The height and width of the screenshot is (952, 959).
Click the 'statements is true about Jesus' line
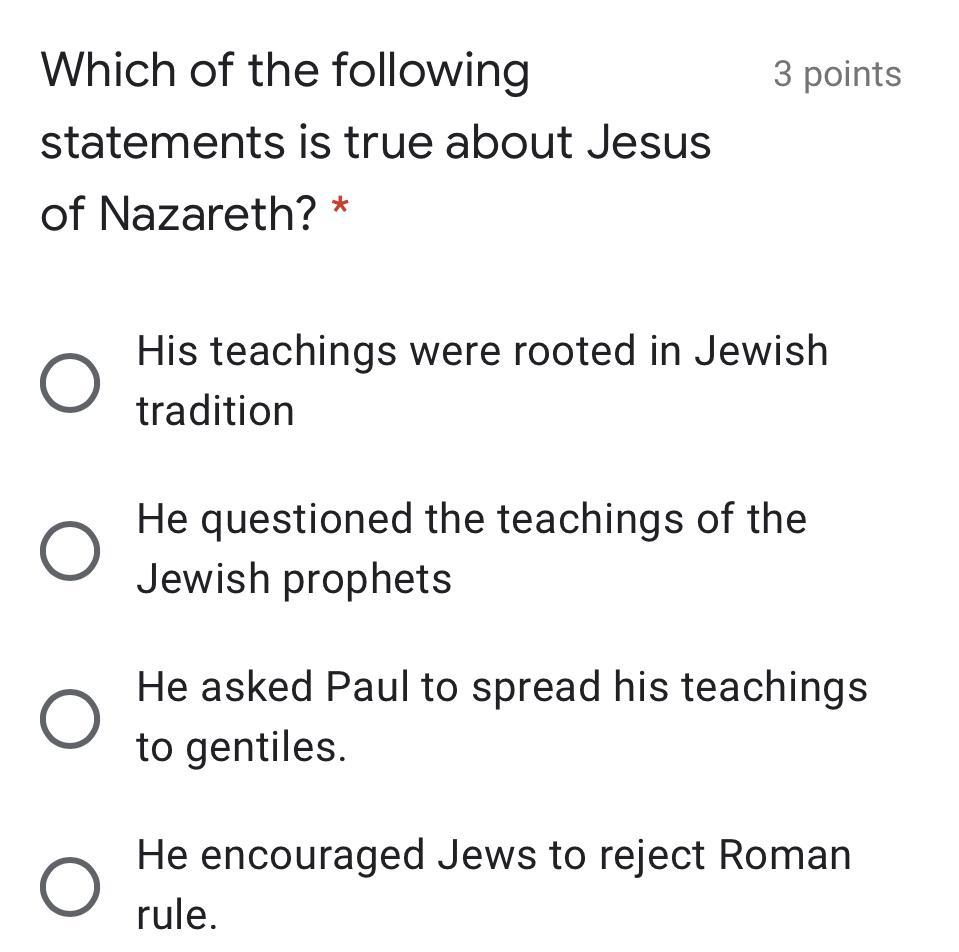tap(375, 142)
